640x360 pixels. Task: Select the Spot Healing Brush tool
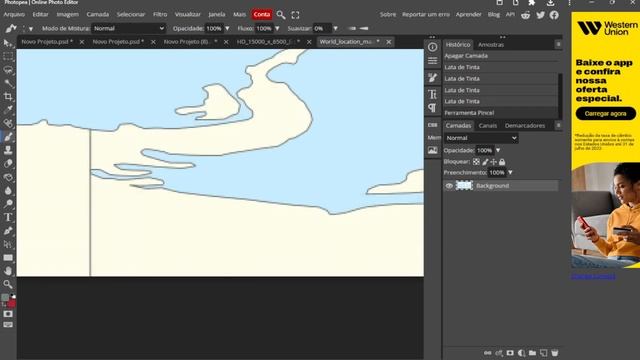pyautogui.click(x=8, y=123)
